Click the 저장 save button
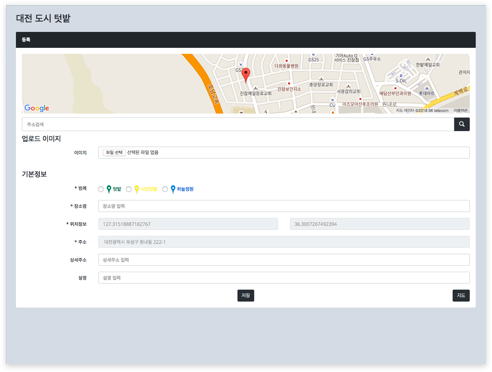Screen dimensions: 492x372 click(246, 295)
